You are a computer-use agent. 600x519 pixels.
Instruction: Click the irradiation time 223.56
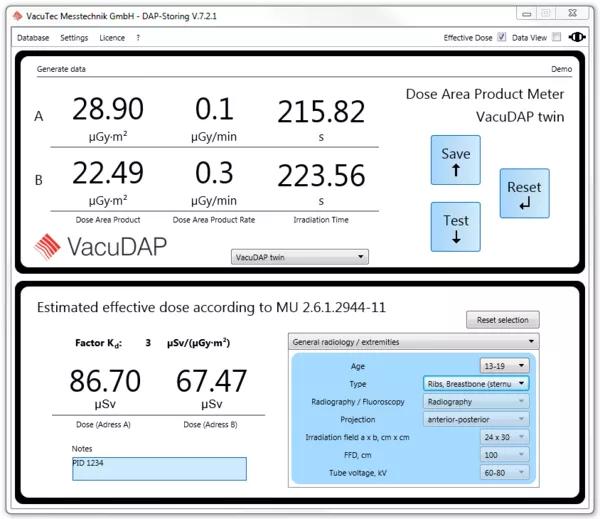coord(321,175)
